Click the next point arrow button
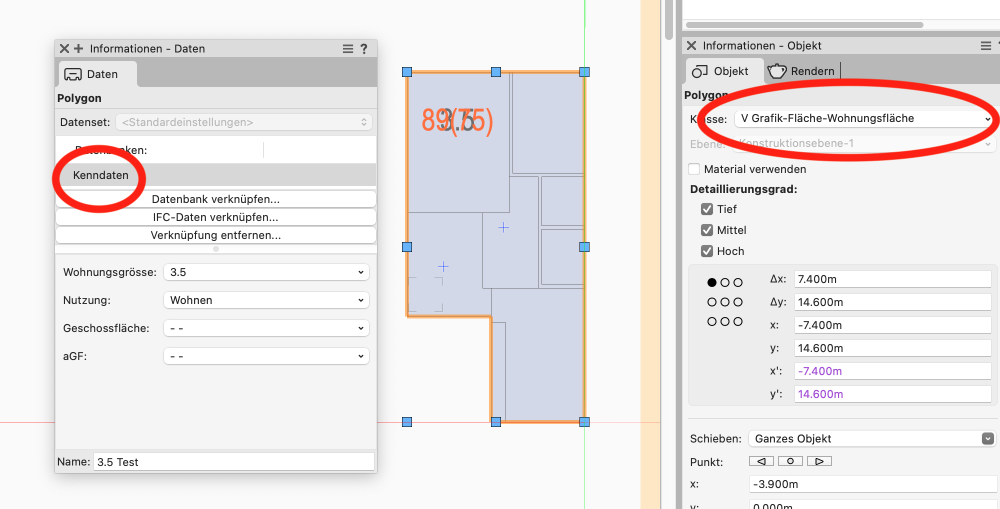1000x509 pixels. click(x=819, y=461)
